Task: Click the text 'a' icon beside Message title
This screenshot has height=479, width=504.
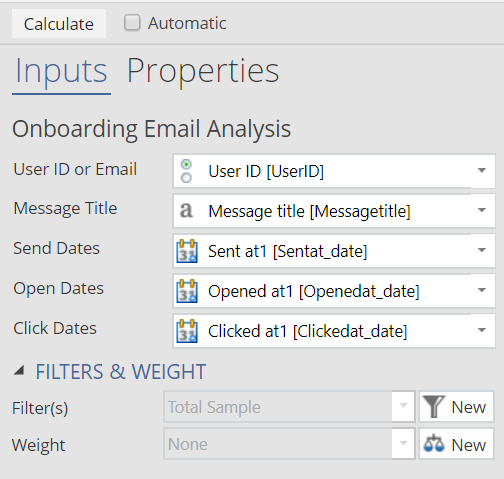Action: click(x=186, y=211)
